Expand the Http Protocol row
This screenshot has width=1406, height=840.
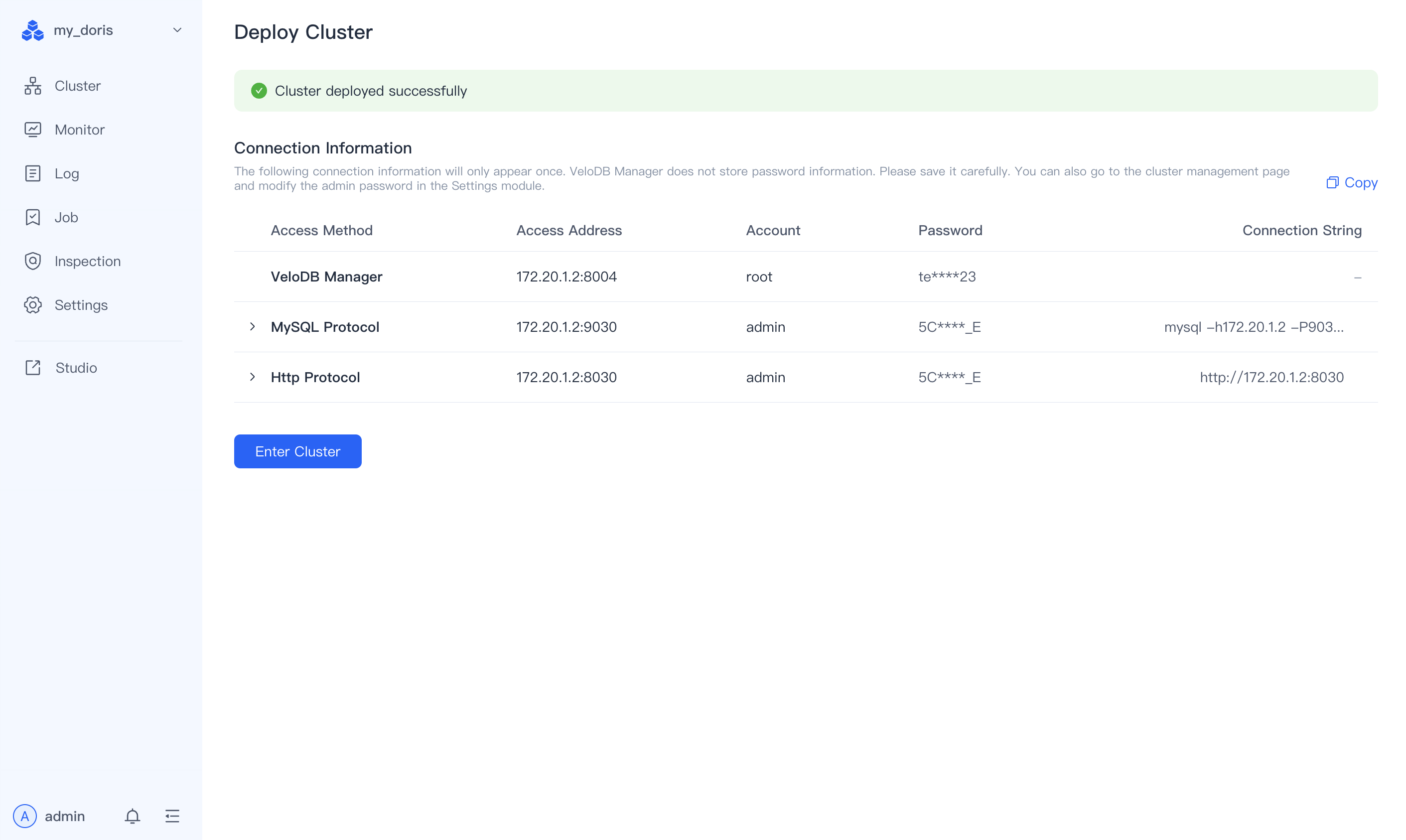(x=253, y=377)
